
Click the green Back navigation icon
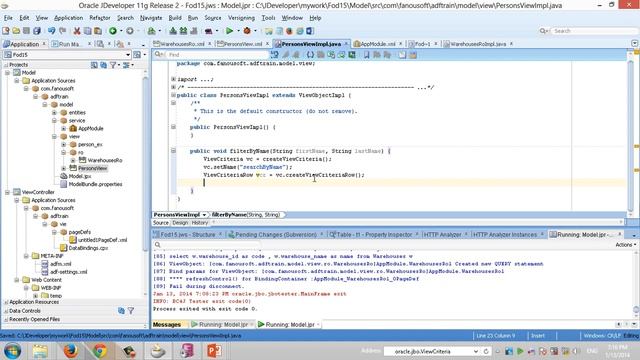click(113, 31)
